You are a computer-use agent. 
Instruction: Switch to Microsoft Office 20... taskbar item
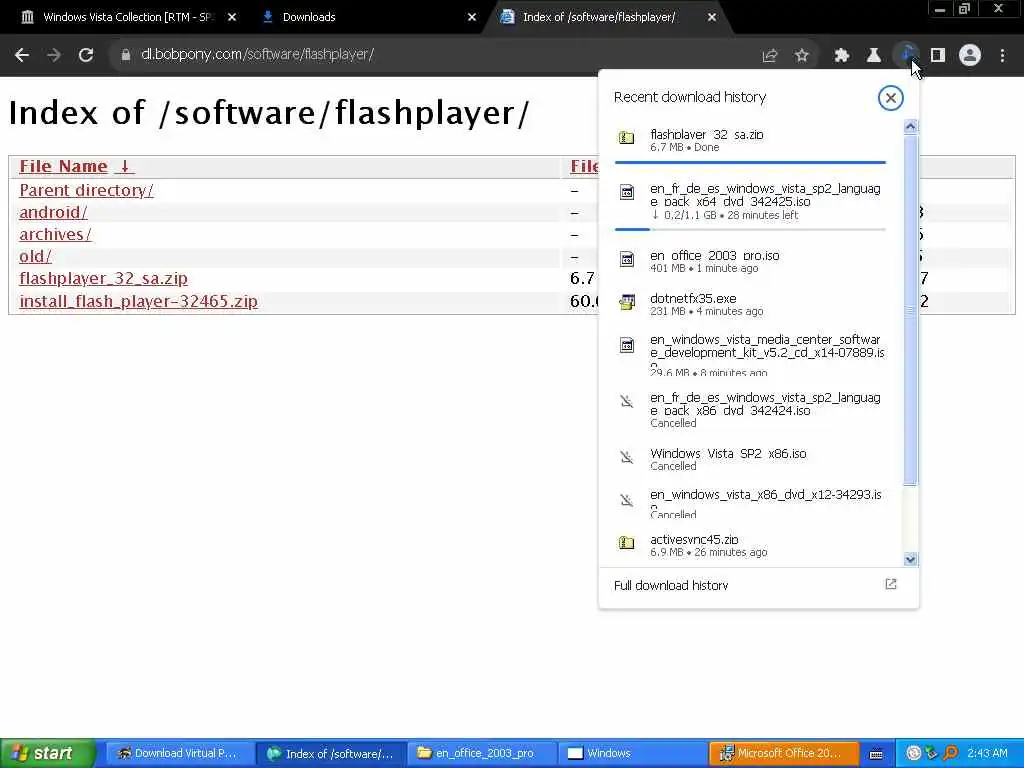click(x=784, y=754)
